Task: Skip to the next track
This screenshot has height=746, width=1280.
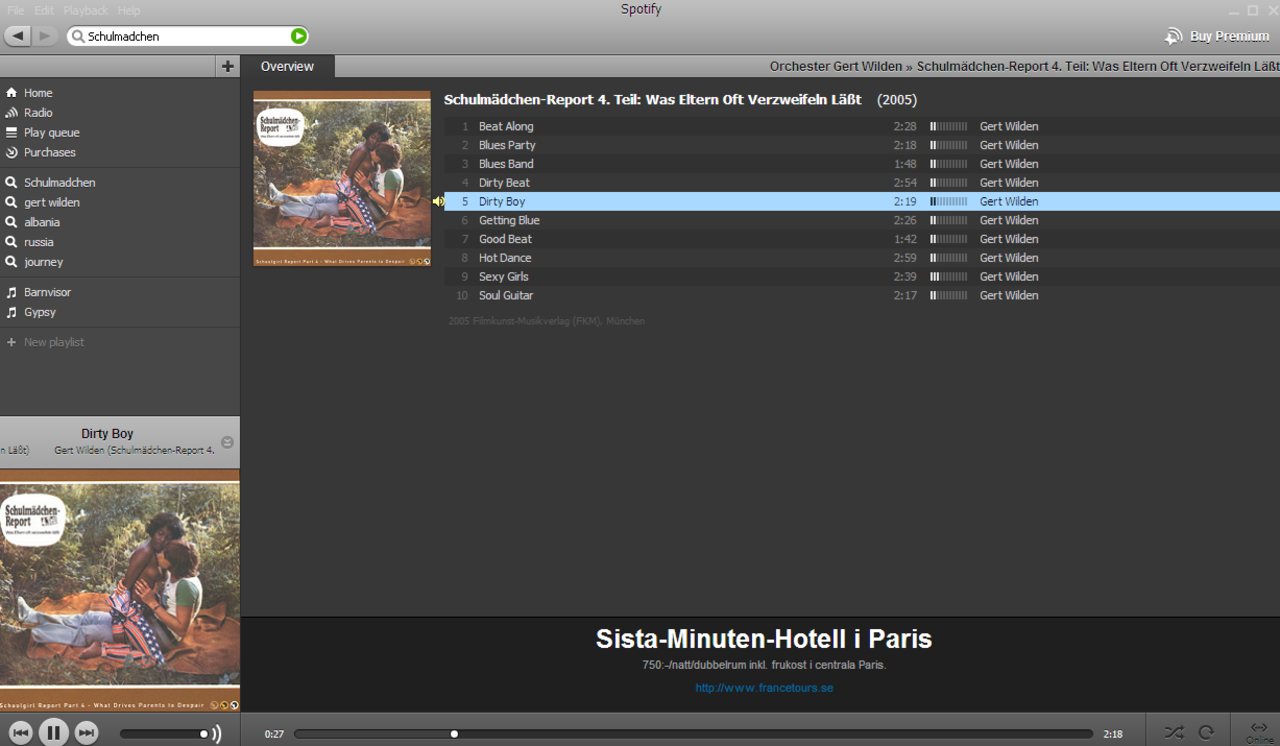Action: tap(87, 733)
